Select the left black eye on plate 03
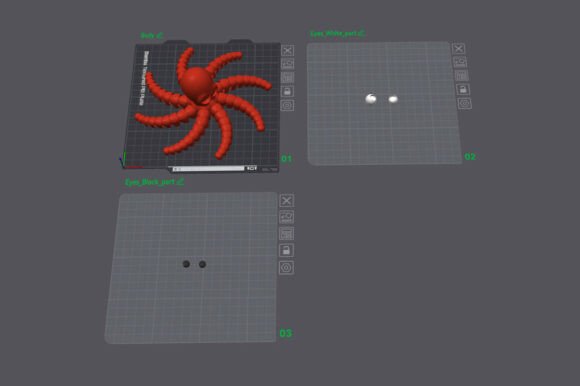This screenshot has height=386, width=580. 186,264
